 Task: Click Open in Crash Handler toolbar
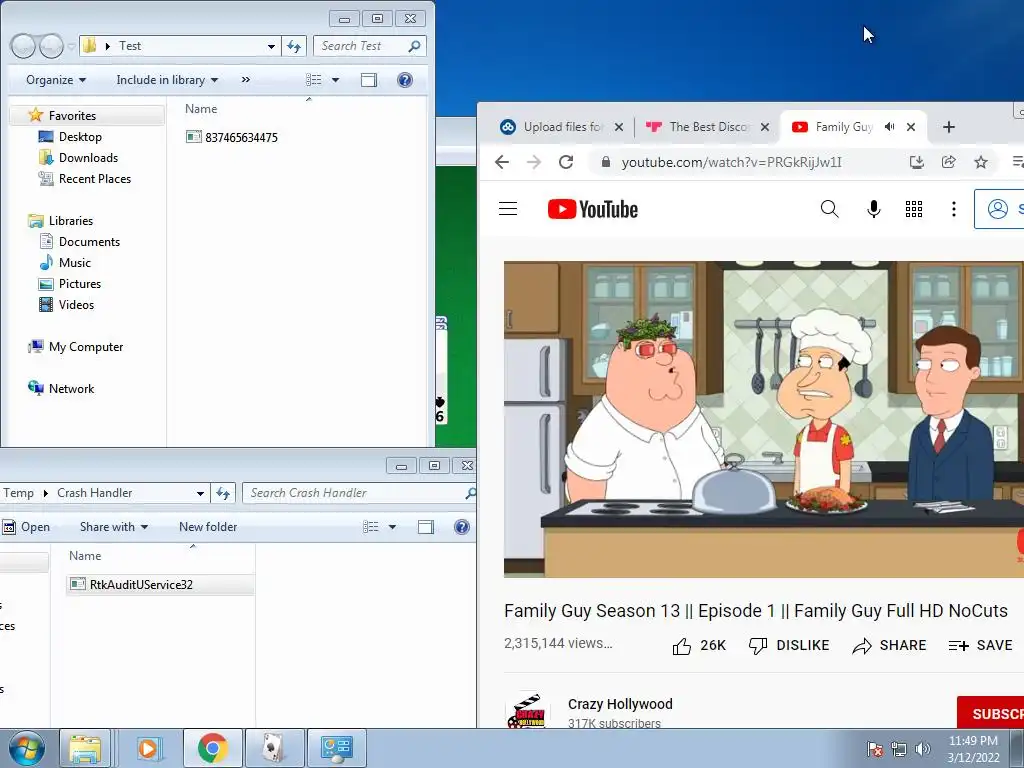(x=26, y=526)
